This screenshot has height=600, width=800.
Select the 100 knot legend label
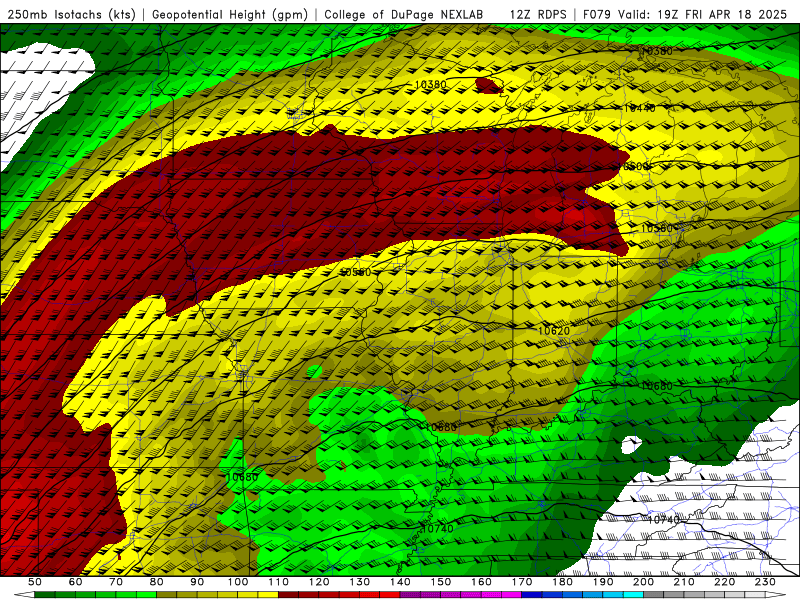point(238,582)
